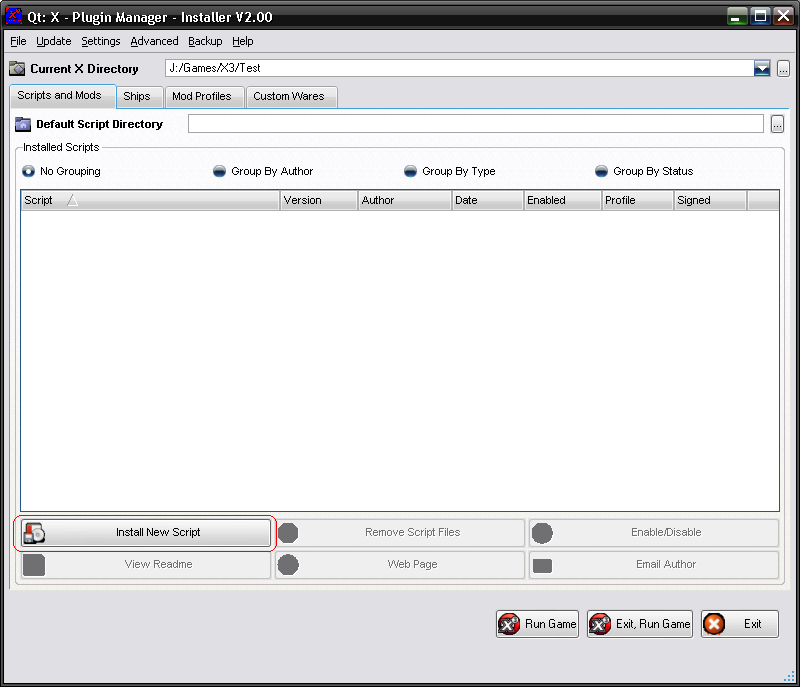Sort by Profile column header
Image resolution: width=800 pixels, height=687 pixels.
point(637,200)
